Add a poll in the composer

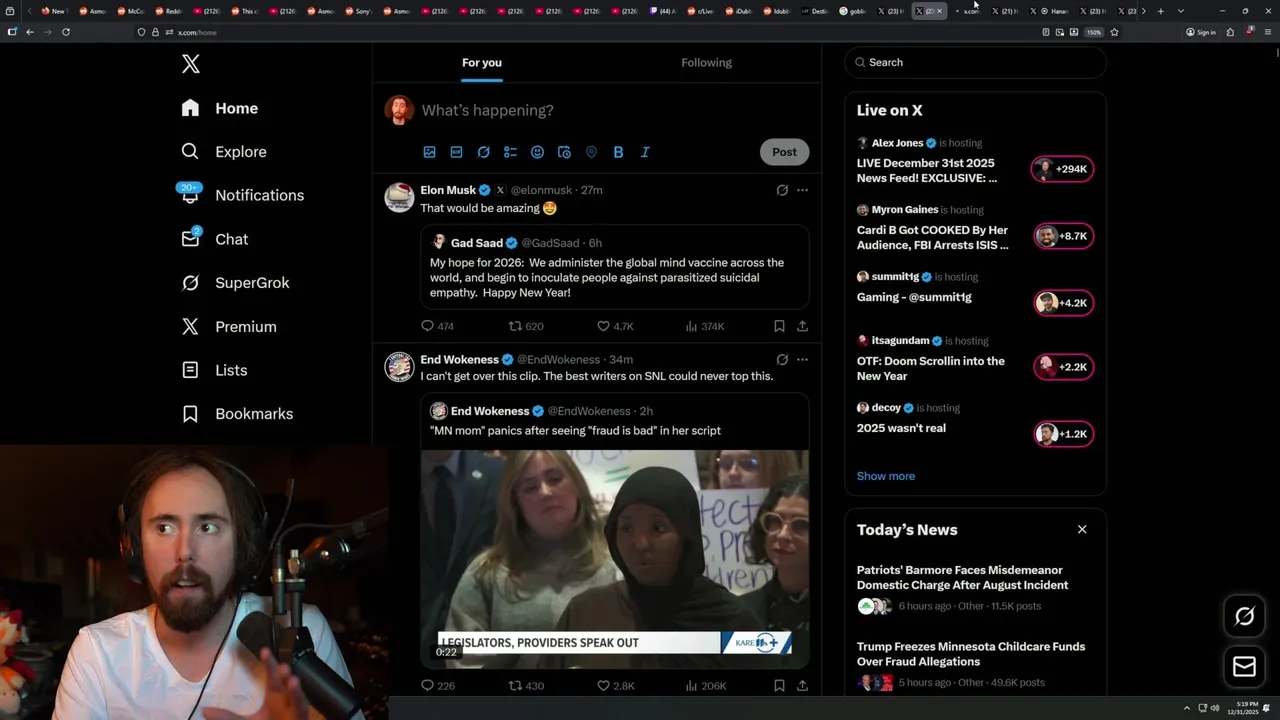510,152
